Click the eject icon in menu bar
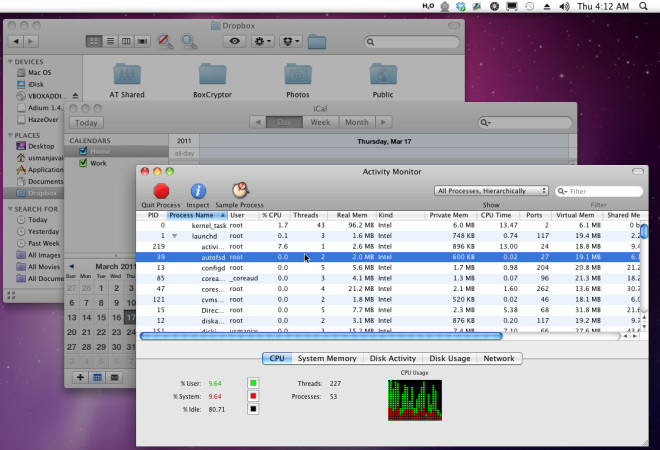 pyautogui.click(x=547, y=6)
